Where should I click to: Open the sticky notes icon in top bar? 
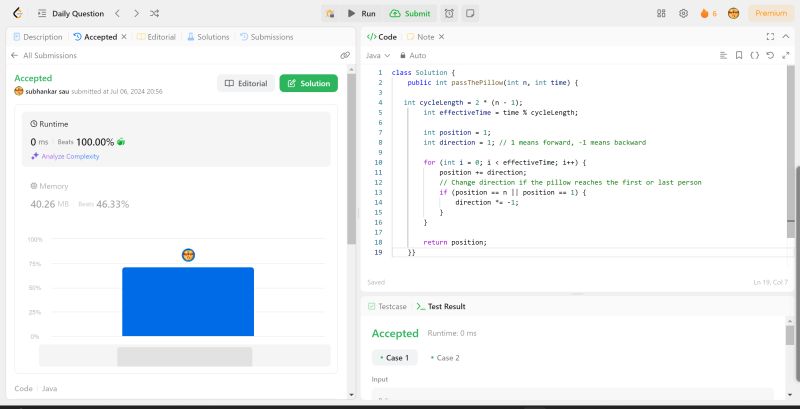pyautogui.click(x=470, y=14)
